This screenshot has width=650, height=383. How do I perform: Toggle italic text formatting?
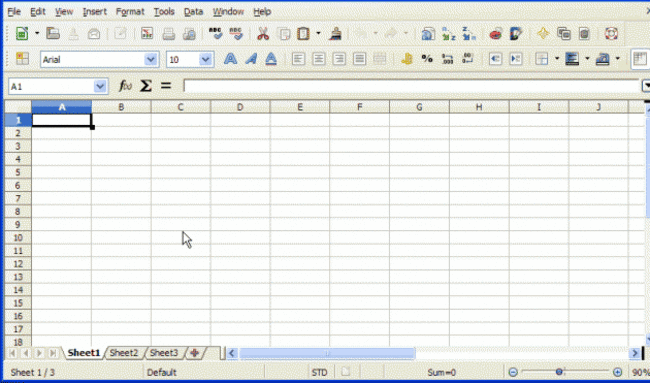coord(251,59)
